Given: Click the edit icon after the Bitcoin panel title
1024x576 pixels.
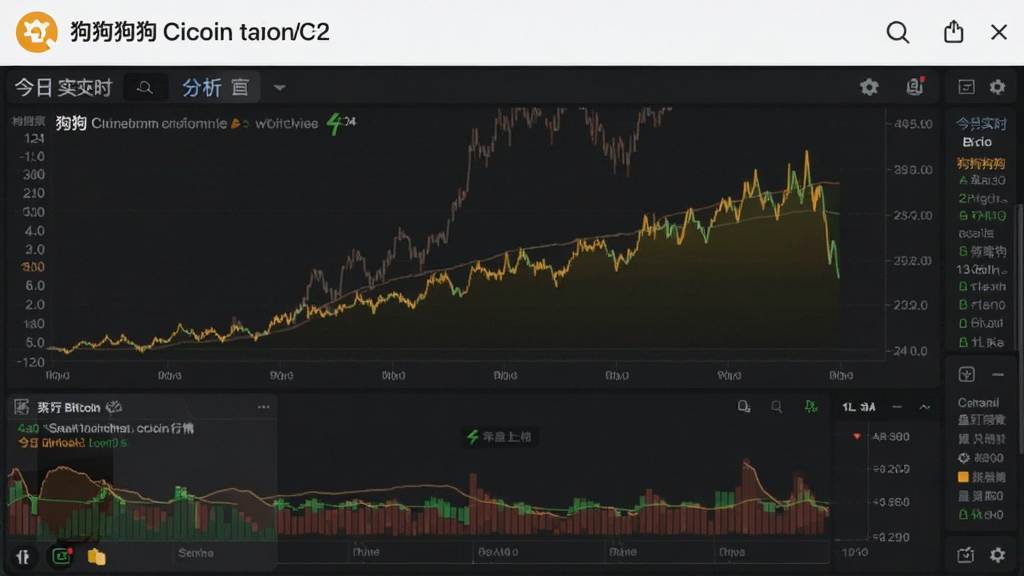Looking at the screenshot, I should 114,407.
